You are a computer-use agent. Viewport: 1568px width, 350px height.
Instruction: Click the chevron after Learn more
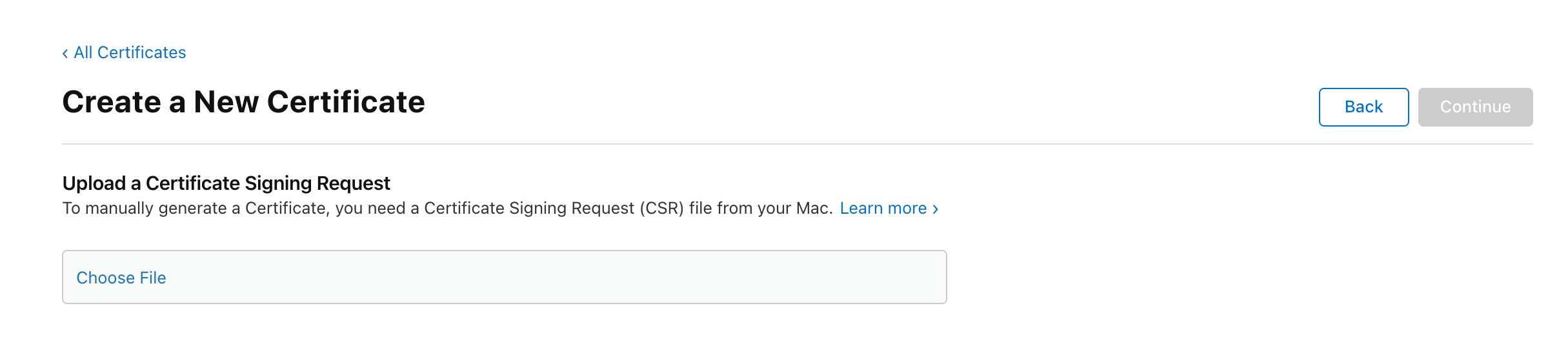(935, 209)
